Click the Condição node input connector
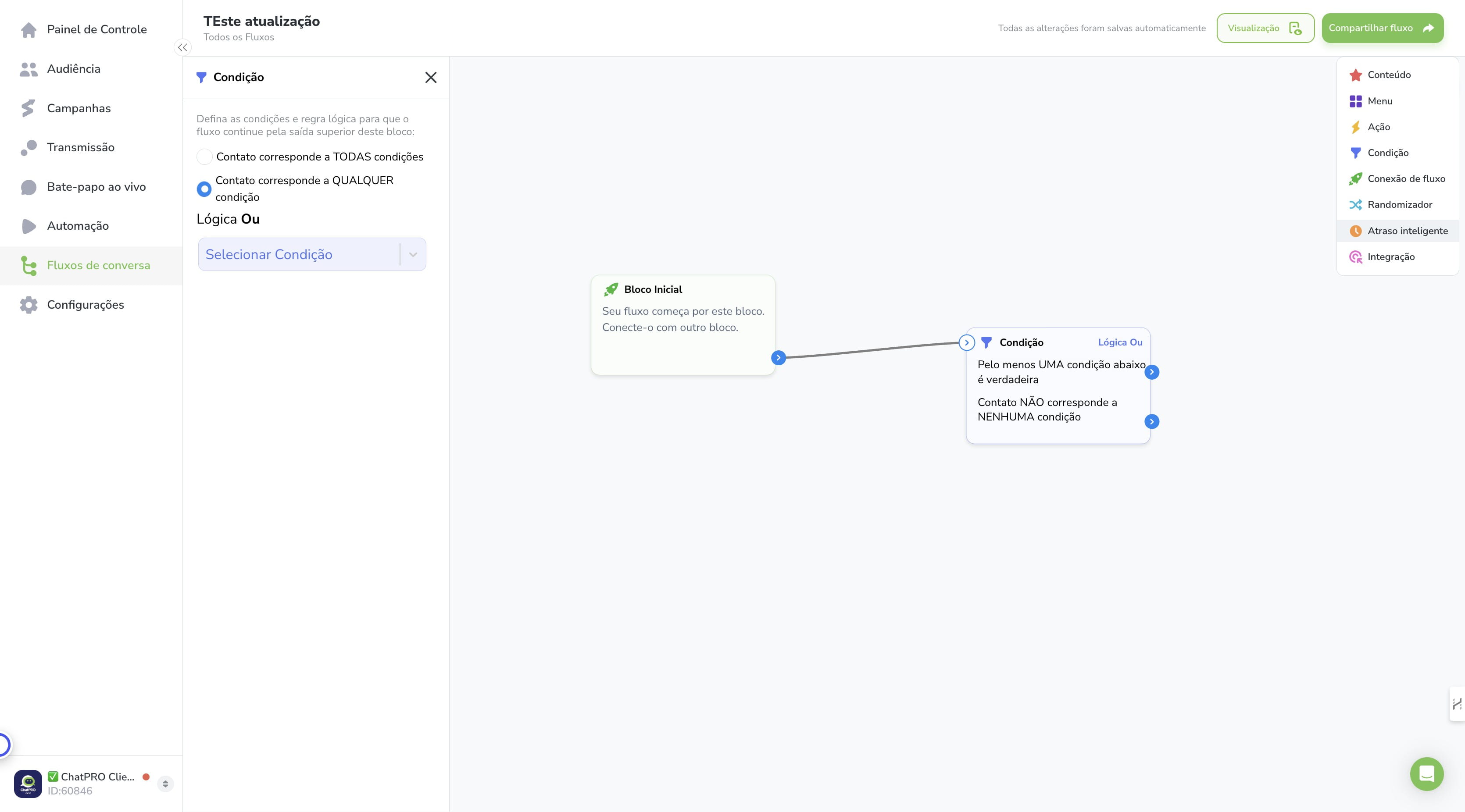Image resolution: width=1465 pixels, height=812 pixels. 966,342
